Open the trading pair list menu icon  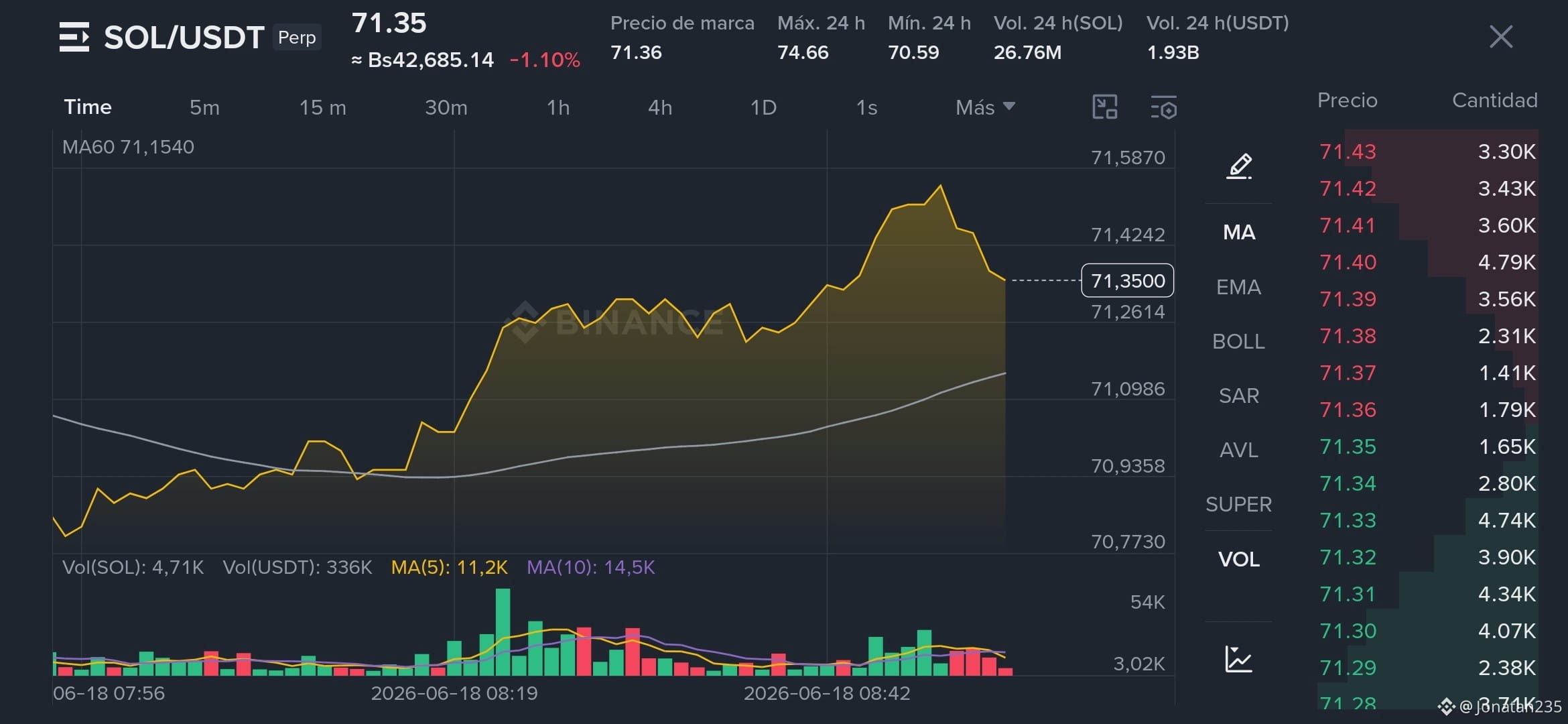click(x=74, y=37)
